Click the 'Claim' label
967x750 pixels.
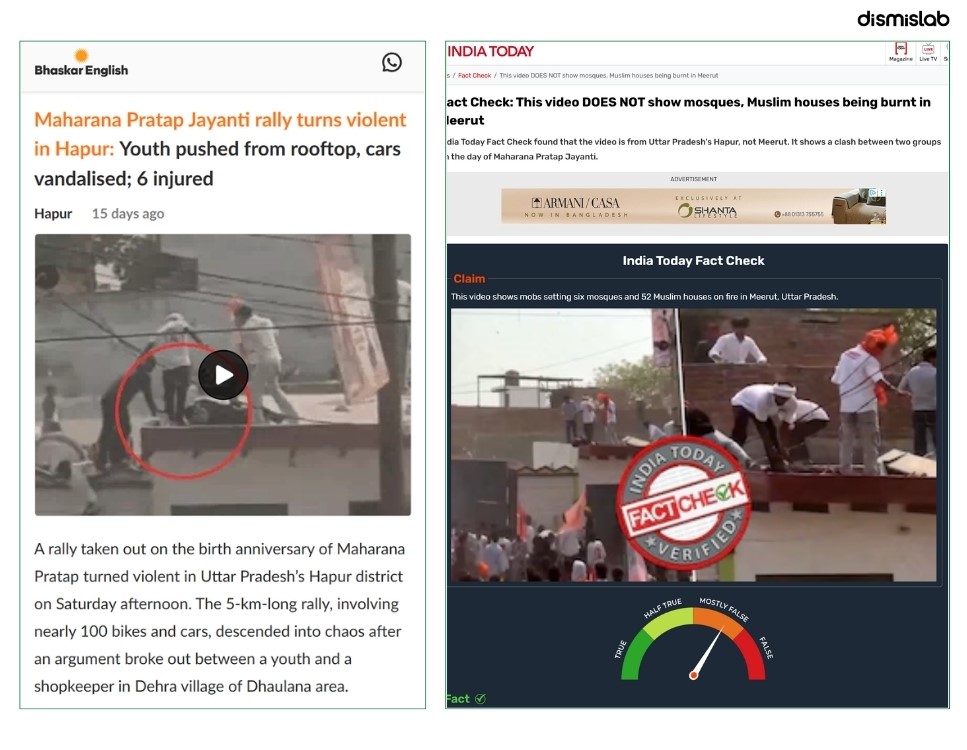469,279
